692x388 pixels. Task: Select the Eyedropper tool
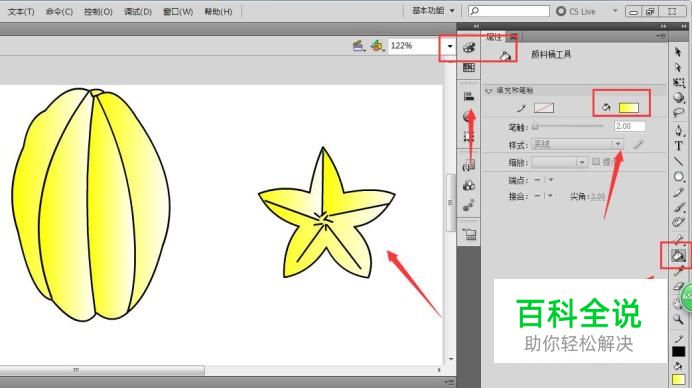pyautogui.click(x=679, y=271)
